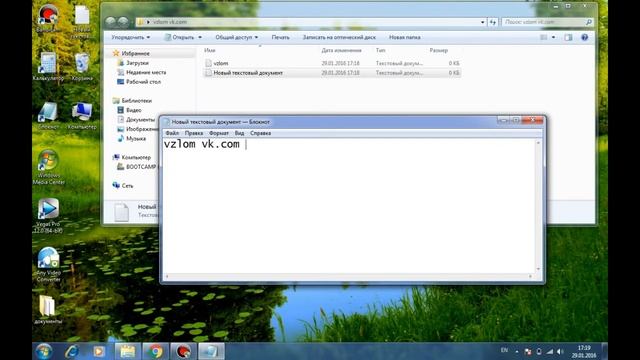Open Explorer help question mark icon

584,37
